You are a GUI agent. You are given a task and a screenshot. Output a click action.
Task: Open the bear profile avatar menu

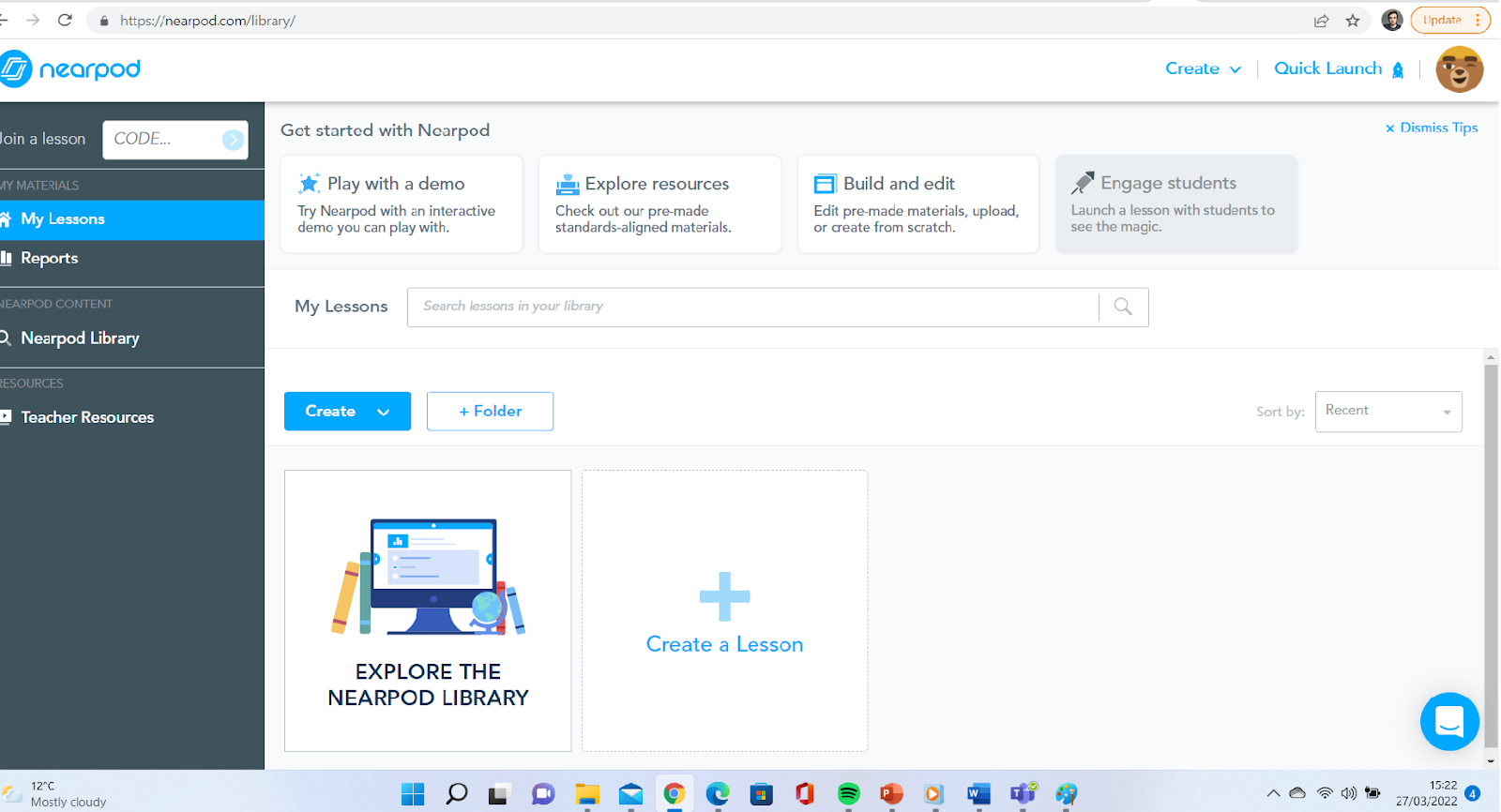[1459, 69]
